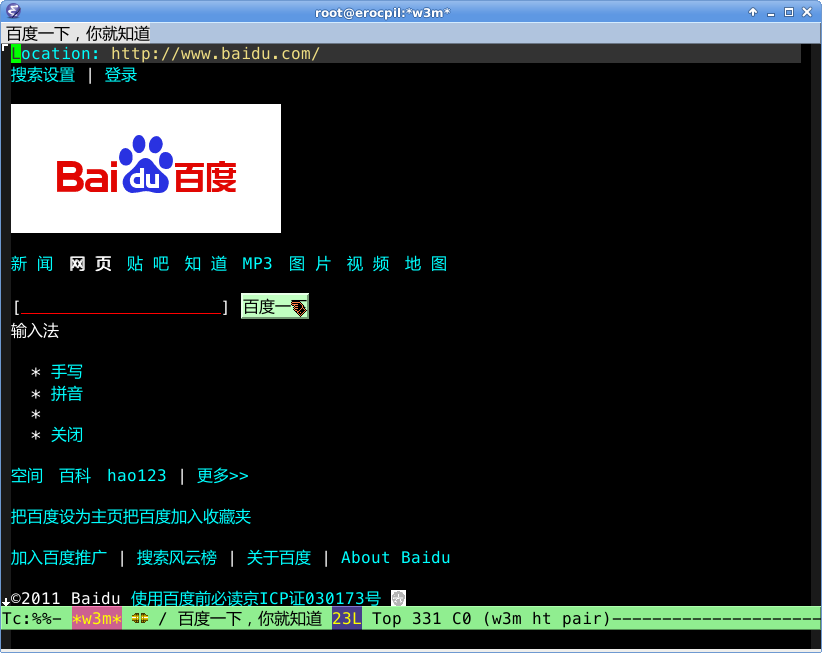Open 加入百度推广 link
The height and width of the screenshot is (653, 822).
click(x=59, y=558)
